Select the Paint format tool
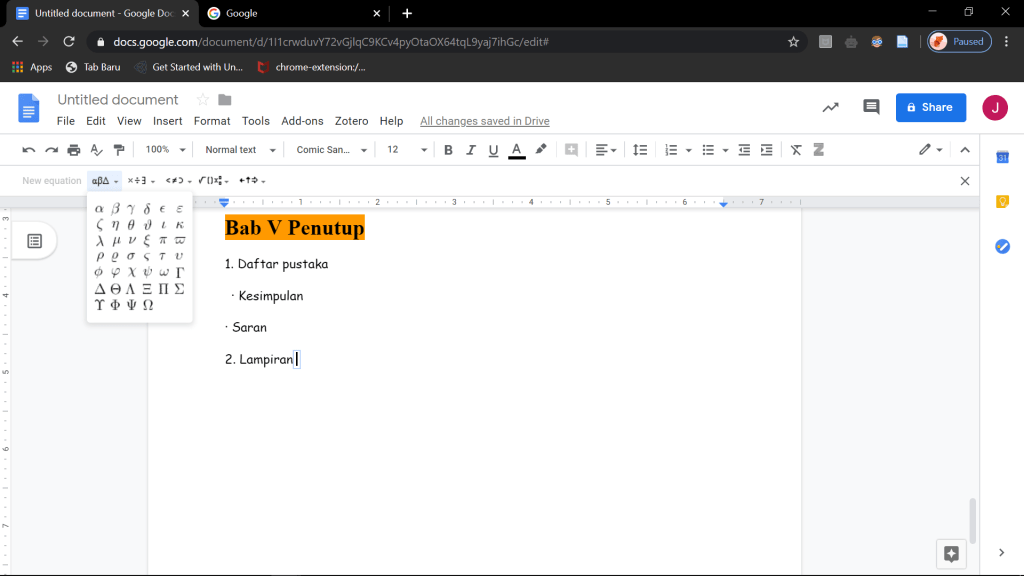 [120, 150]
